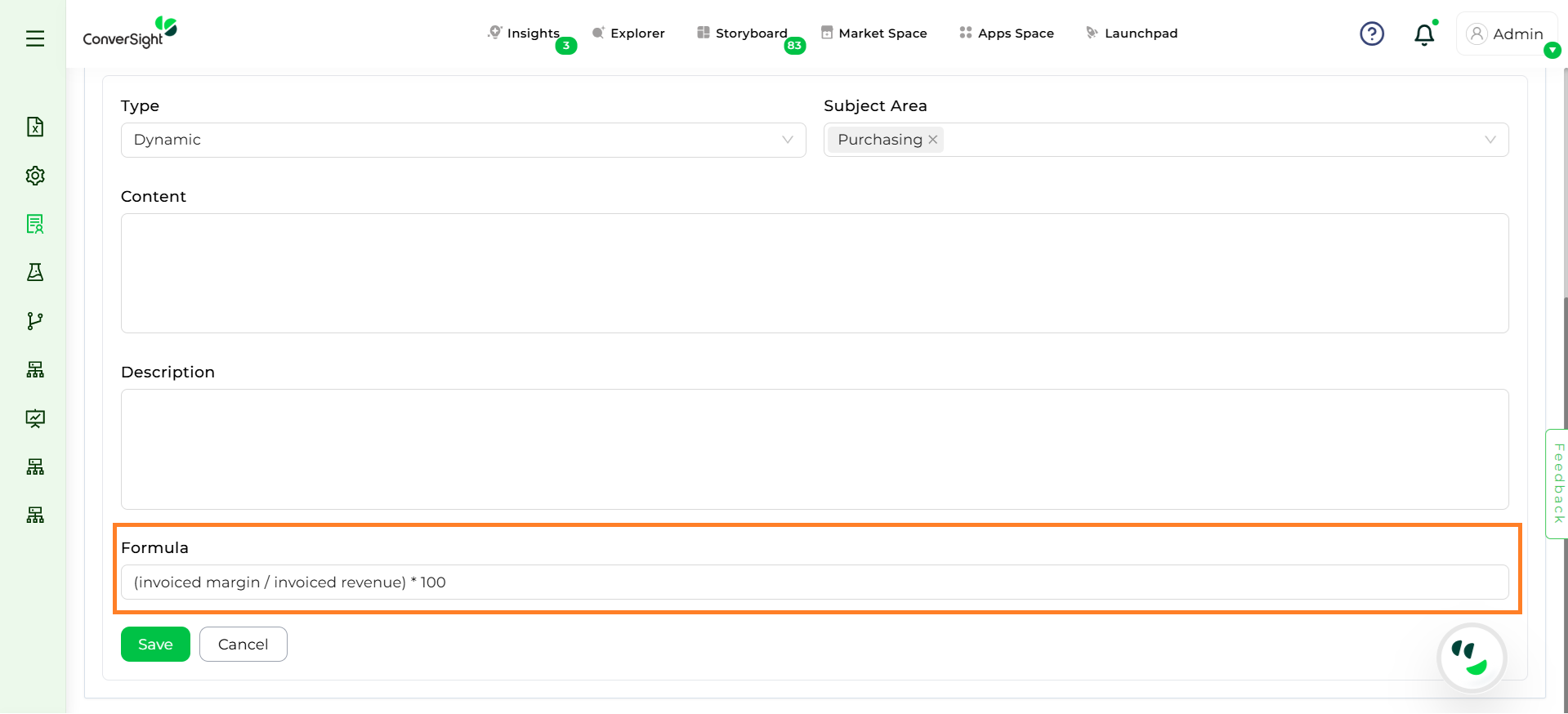1568x714 pixels.
Task: Open the settings gear in sidebar
Action: coord(35,176)
